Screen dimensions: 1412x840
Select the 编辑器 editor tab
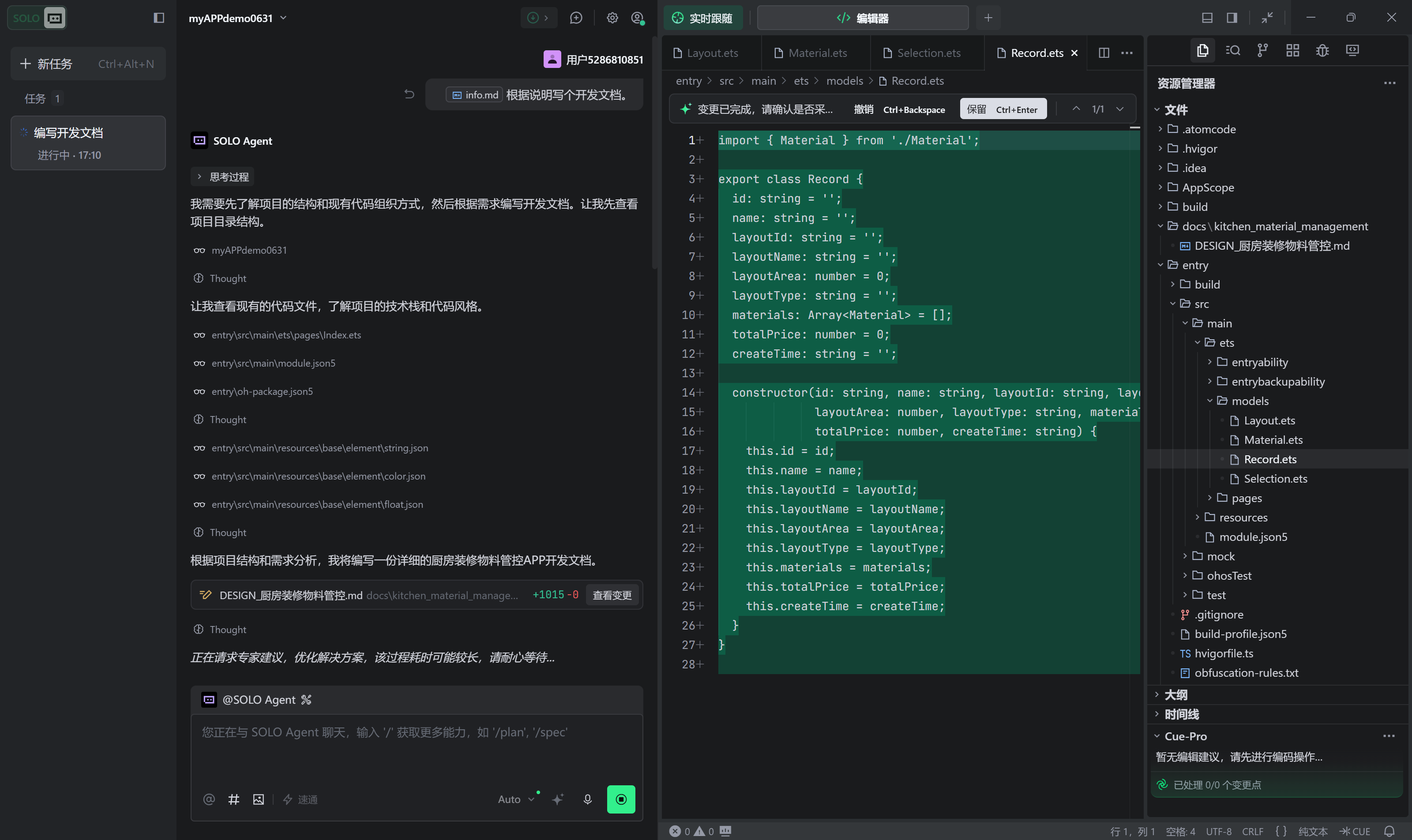coord(863,18)
